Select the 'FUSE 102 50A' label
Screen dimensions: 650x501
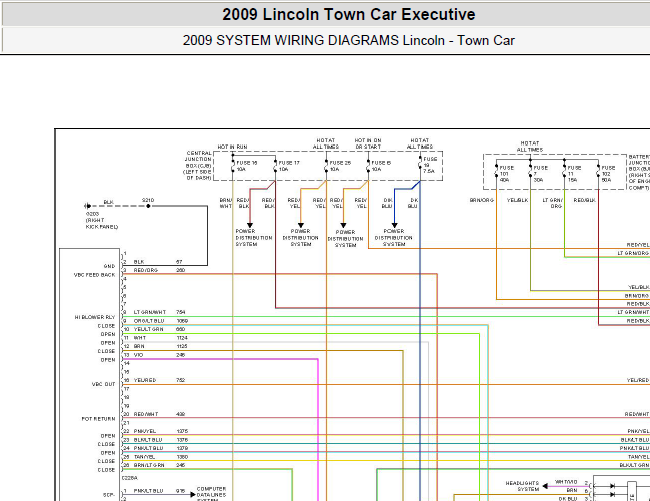click(608, 174)
